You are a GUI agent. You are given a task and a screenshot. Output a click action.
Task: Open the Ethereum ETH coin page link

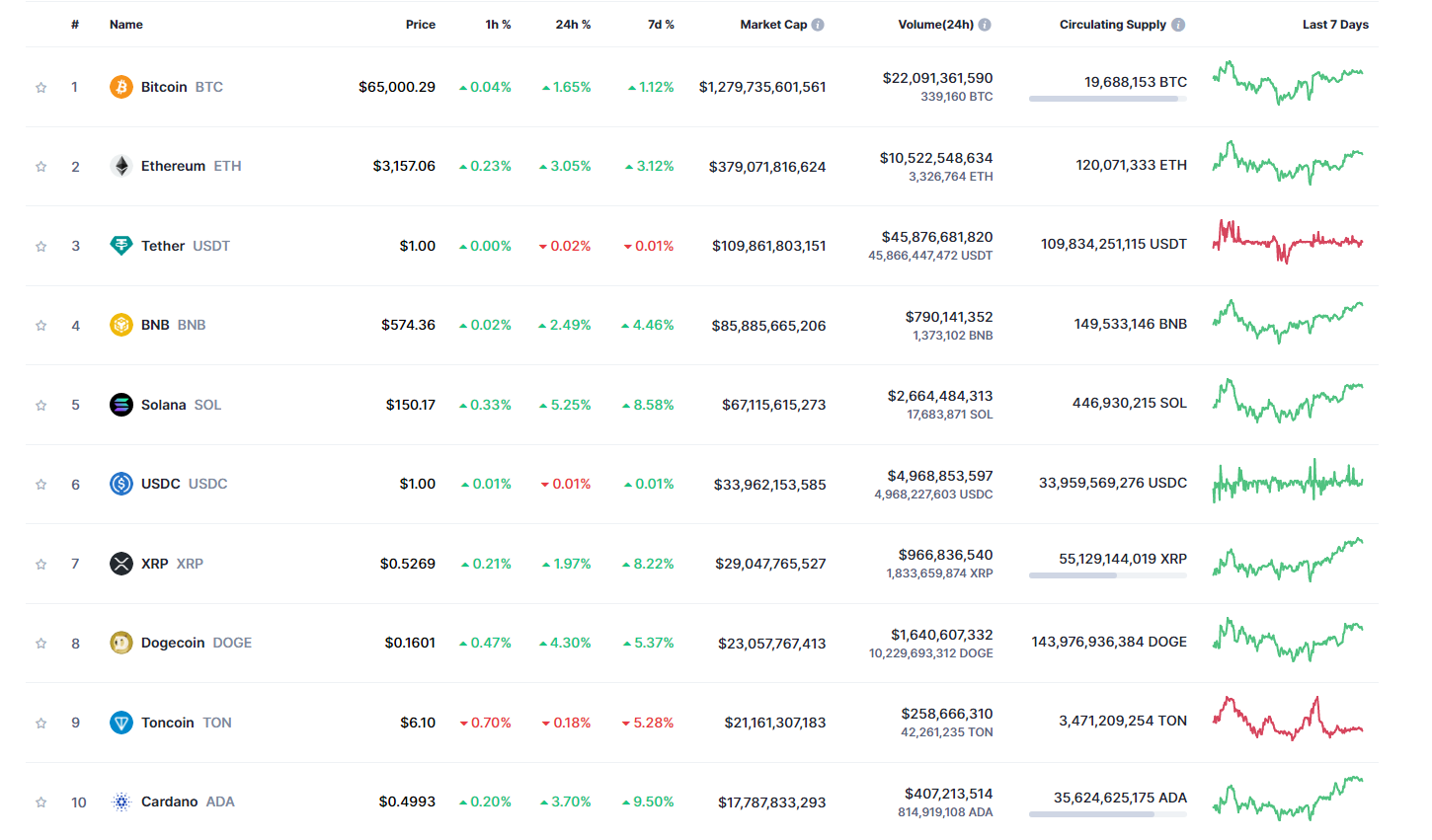tap(191, 166)
